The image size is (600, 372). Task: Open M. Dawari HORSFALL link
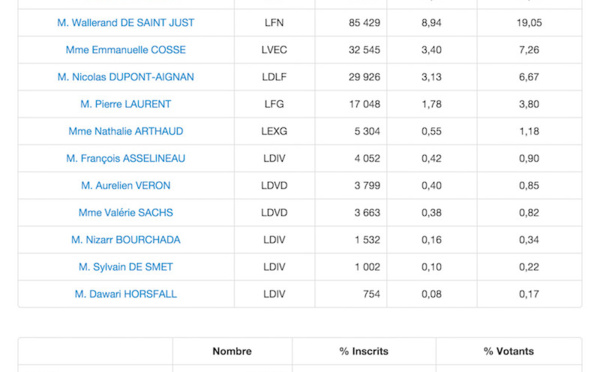point(126,295)
